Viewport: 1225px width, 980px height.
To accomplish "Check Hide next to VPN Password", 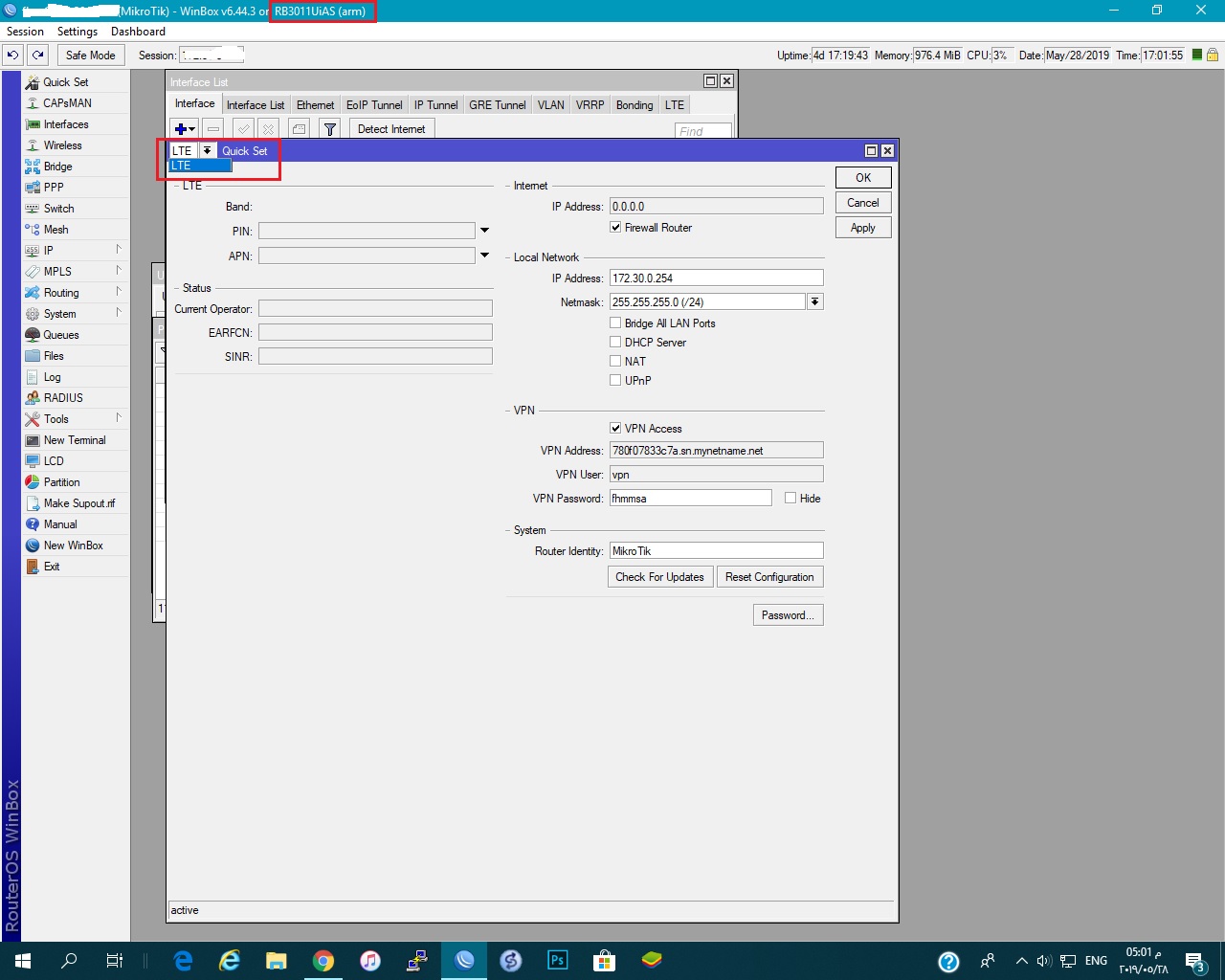I will pos(791,499).
